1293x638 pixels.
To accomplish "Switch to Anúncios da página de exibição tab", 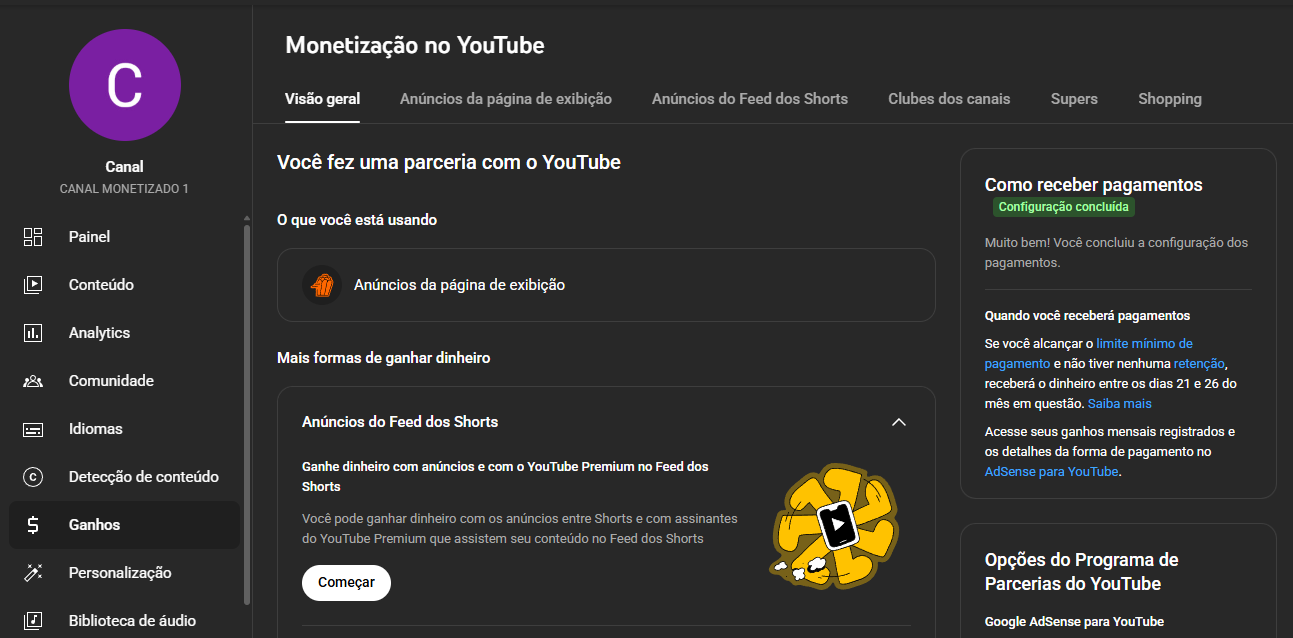I will (x=506, y=99).
